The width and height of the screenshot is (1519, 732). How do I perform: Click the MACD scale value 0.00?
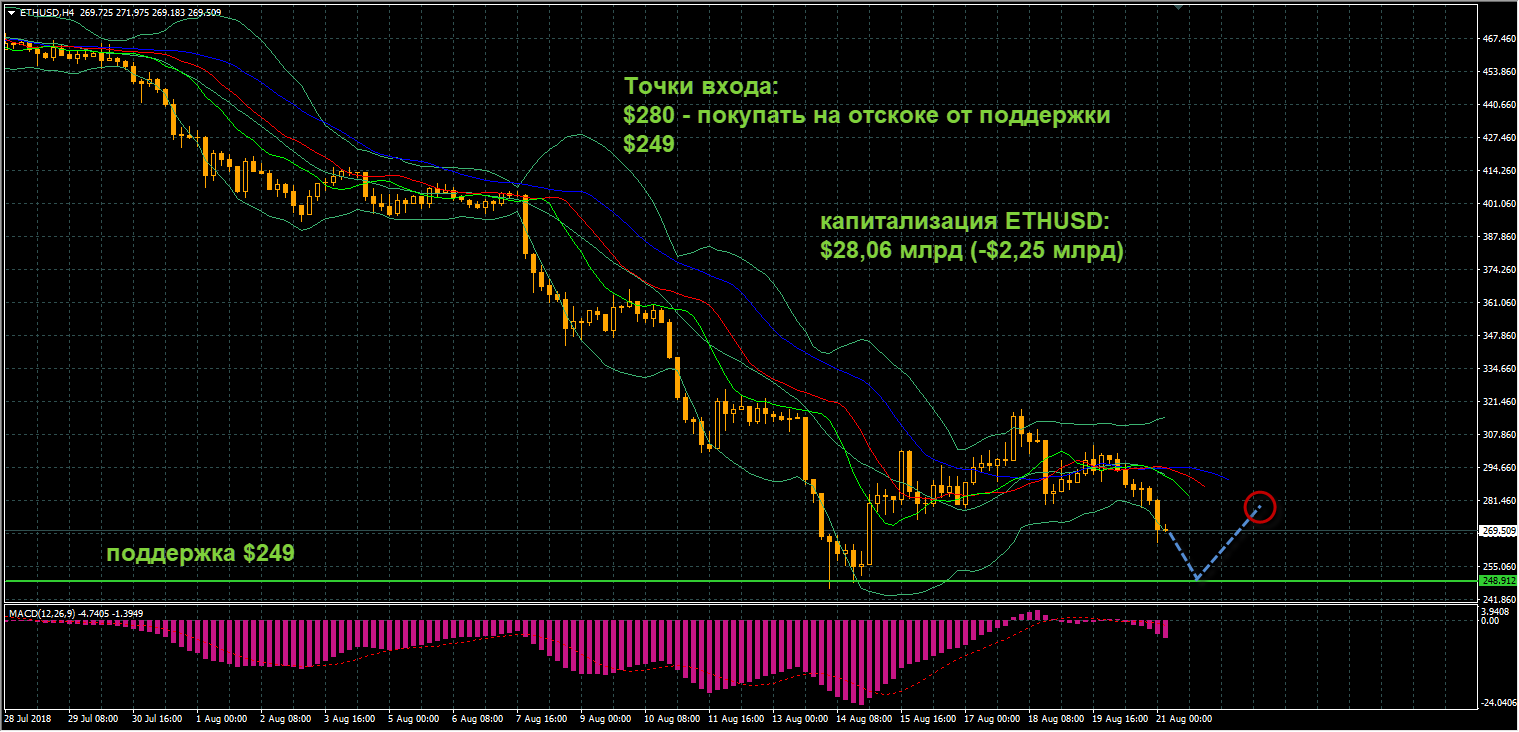1489,620
